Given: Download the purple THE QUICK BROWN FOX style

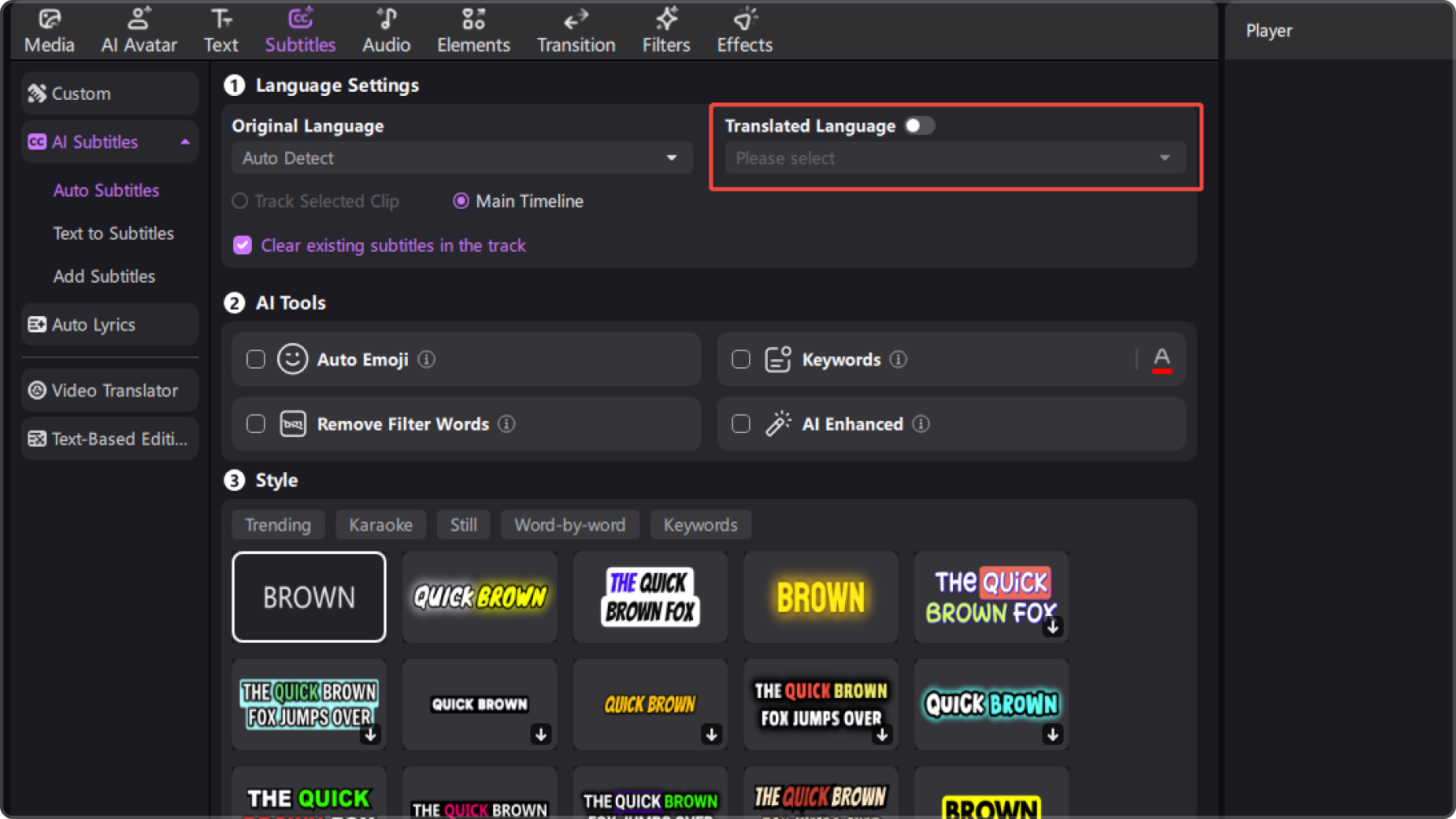Looking at the screenshot, I should 1053,627.
